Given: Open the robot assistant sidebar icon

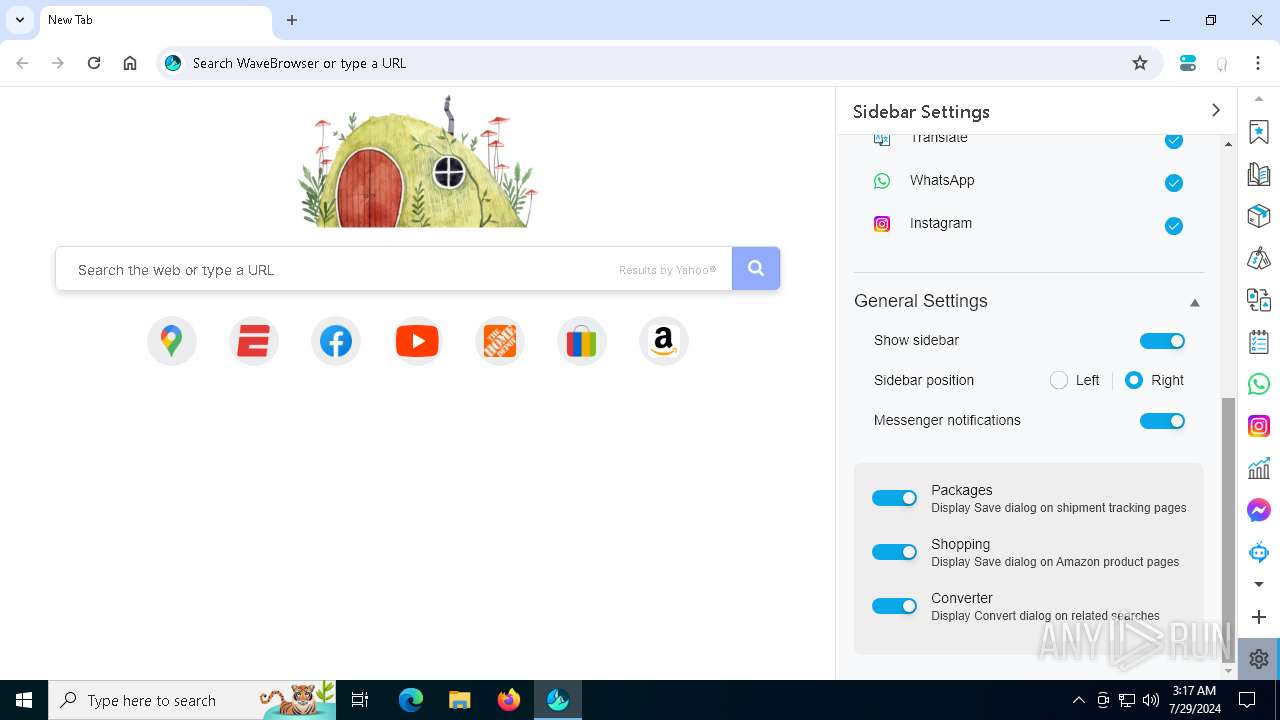Looking at the screenshot, I should click(1259, 552).
